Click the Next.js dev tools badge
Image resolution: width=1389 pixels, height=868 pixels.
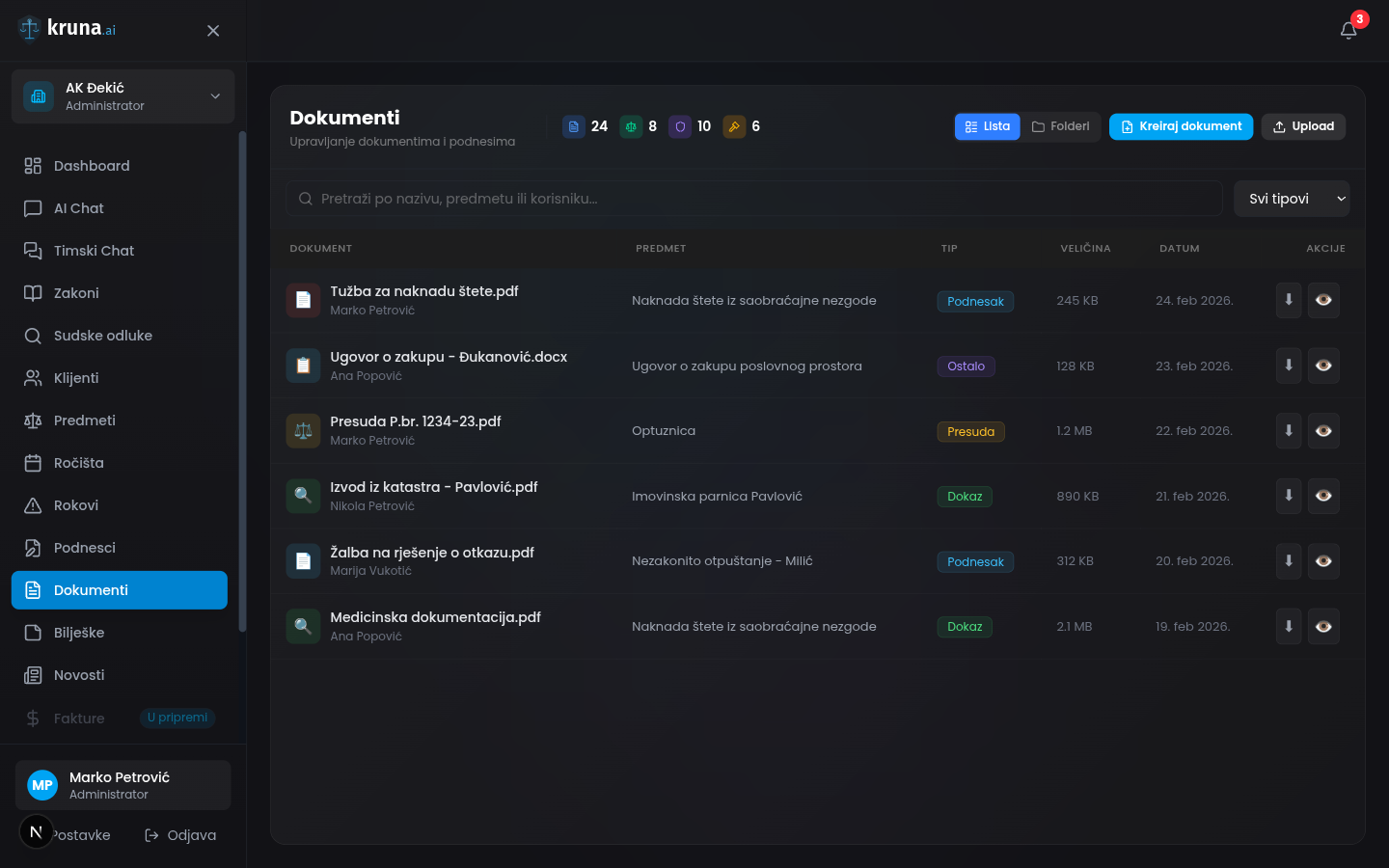(37, 831)
